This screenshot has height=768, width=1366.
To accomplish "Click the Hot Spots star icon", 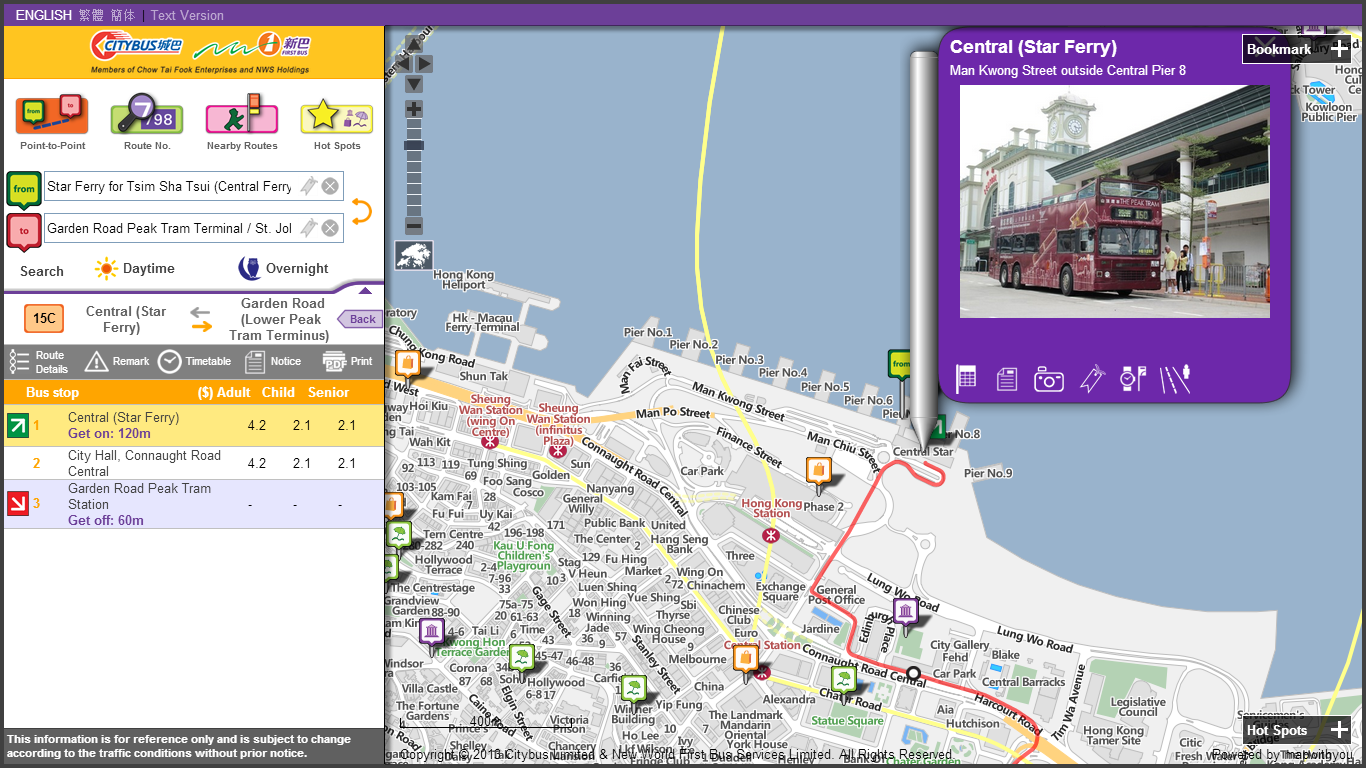I will click(336, 116).
